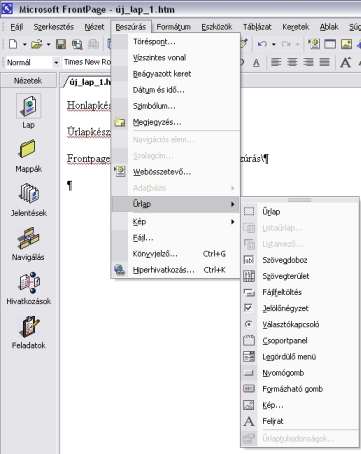Open the Formátum menu
The height and width of the screenshot is (454, 361).
173,27
